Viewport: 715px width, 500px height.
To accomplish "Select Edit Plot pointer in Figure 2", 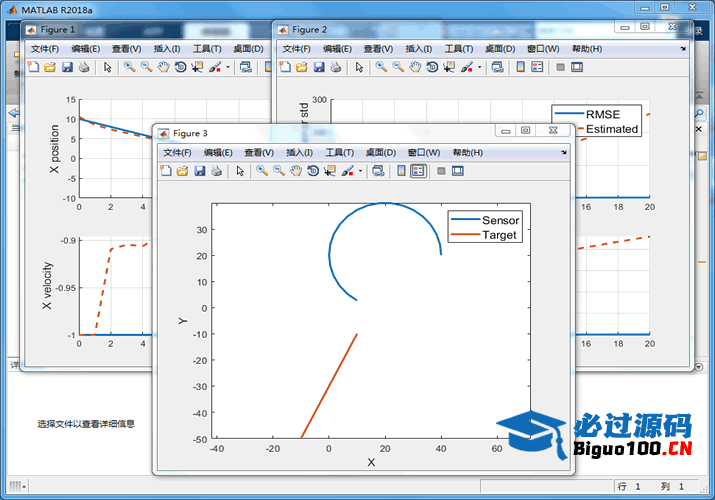I will pyautogui.click(x=359, y=67).
